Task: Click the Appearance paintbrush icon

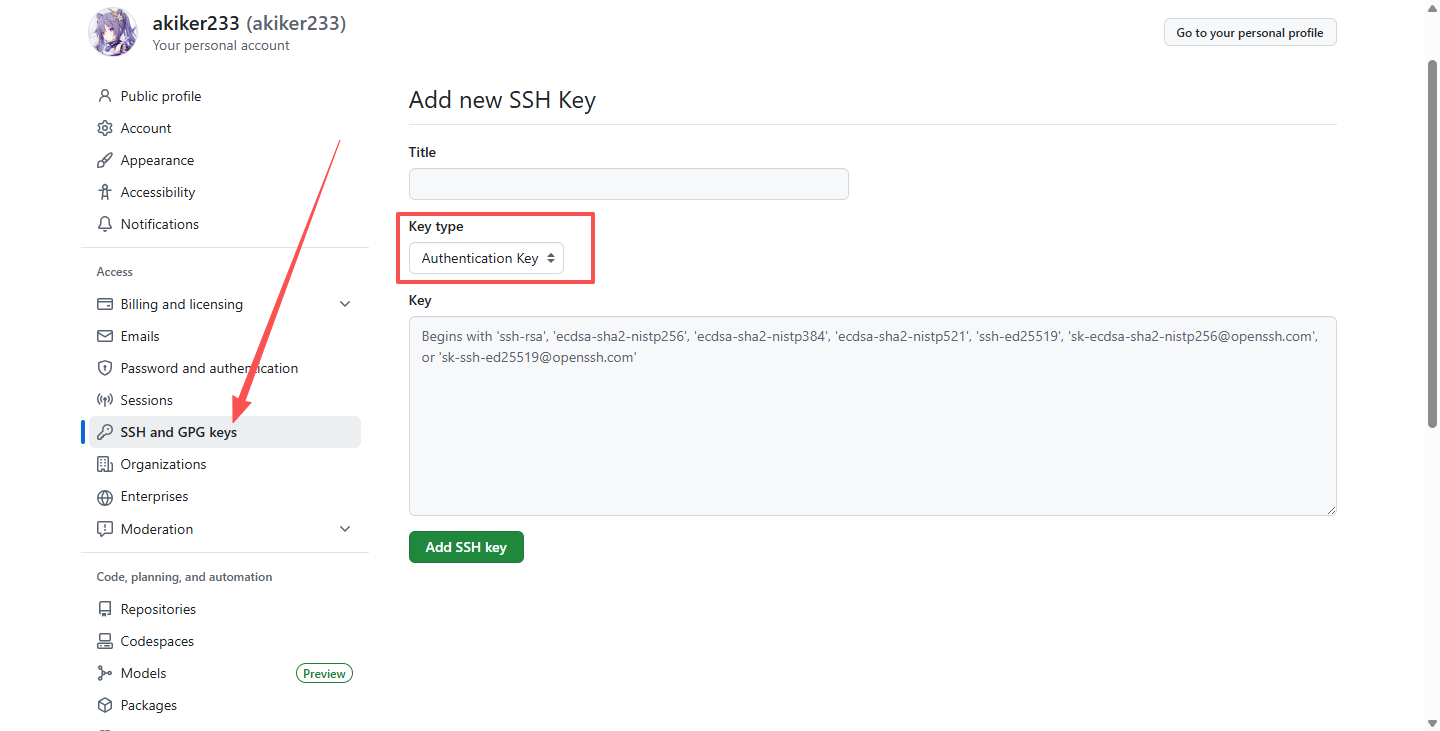Action: (104, 160)
